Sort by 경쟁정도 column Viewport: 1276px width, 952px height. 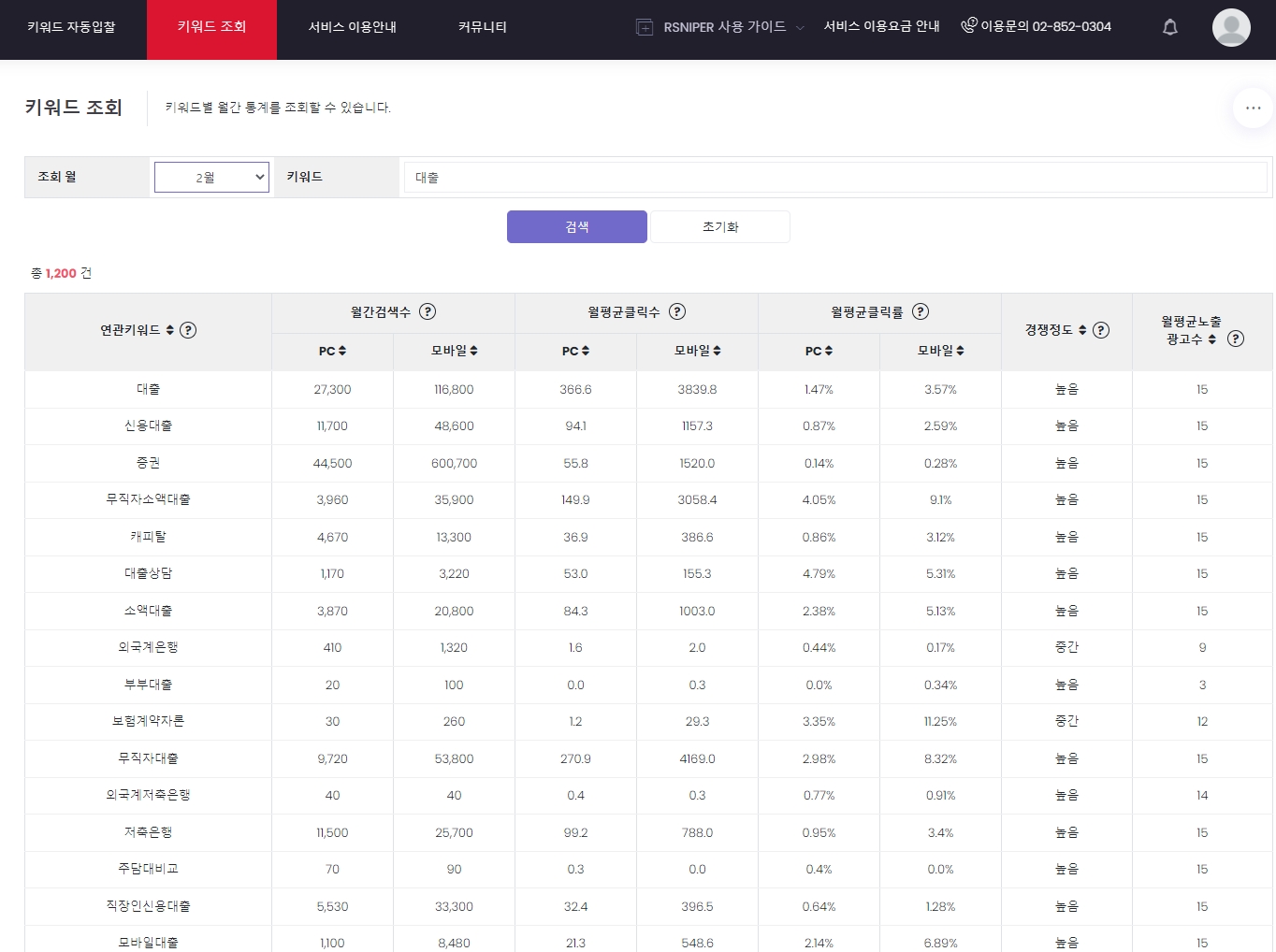(x=1081, y=330)
